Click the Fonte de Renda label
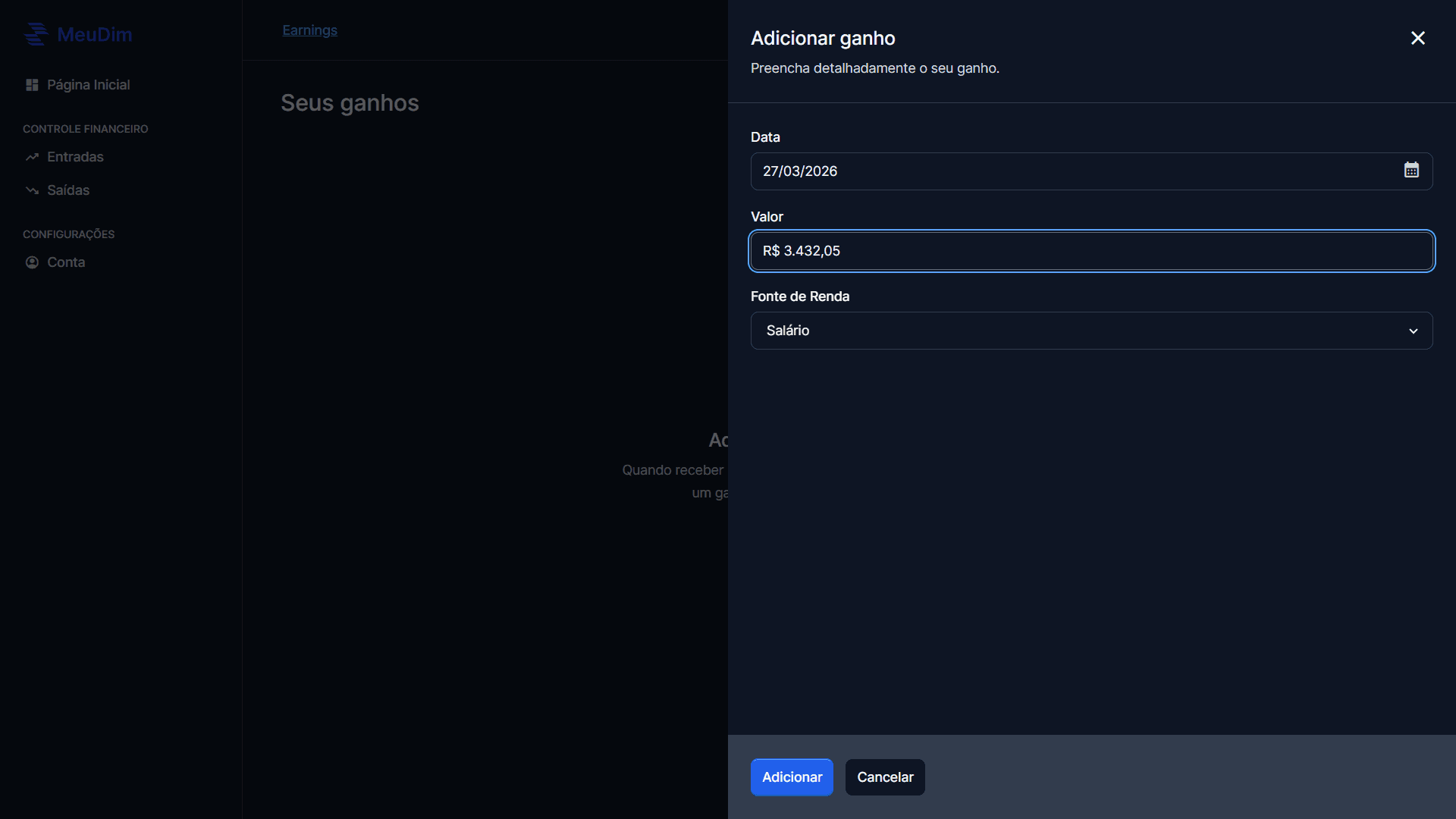This screenshot has height=819, width=1456. 800,297
